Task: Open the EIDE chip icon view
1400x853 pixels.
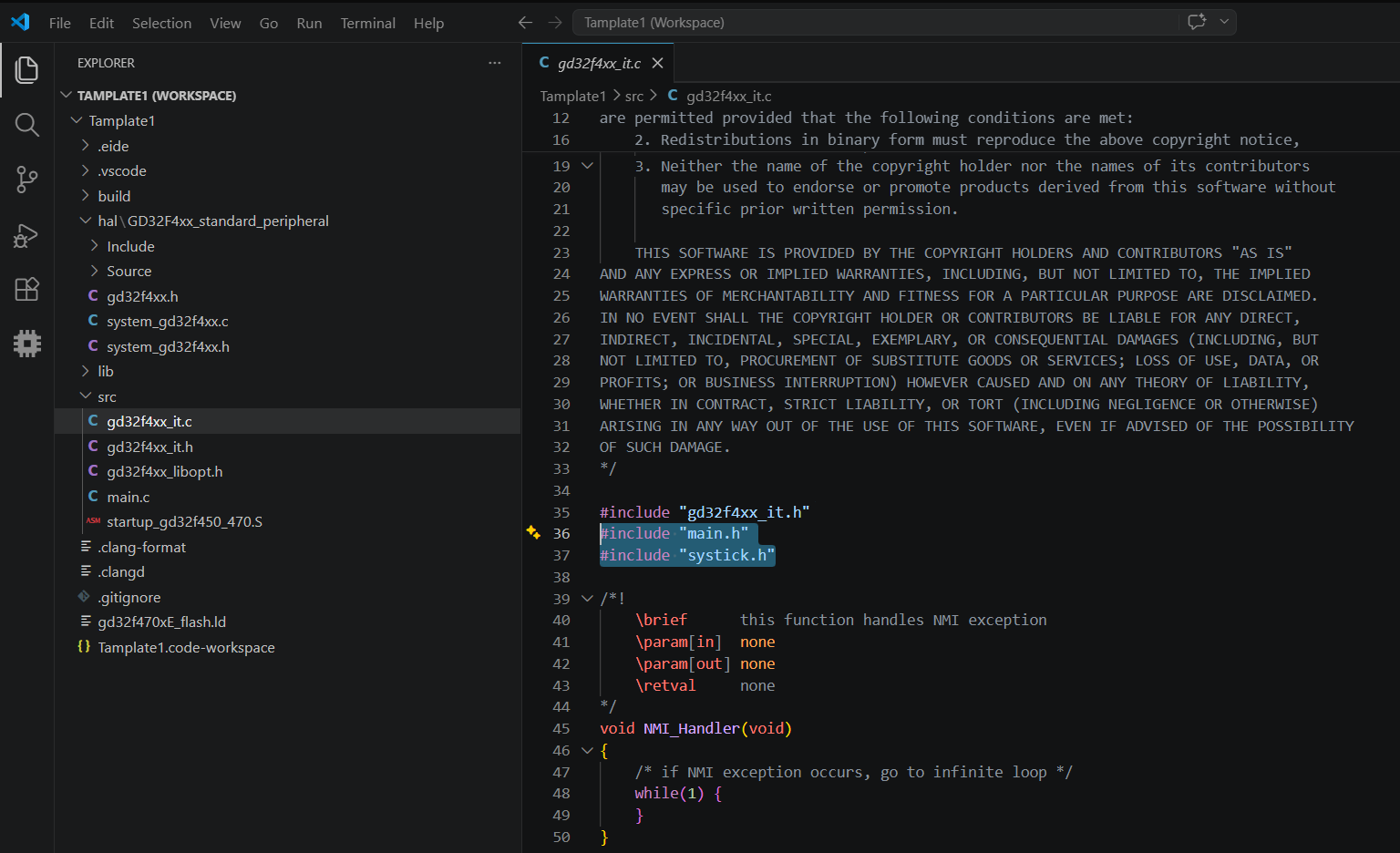Action: [x=26, y=344]
